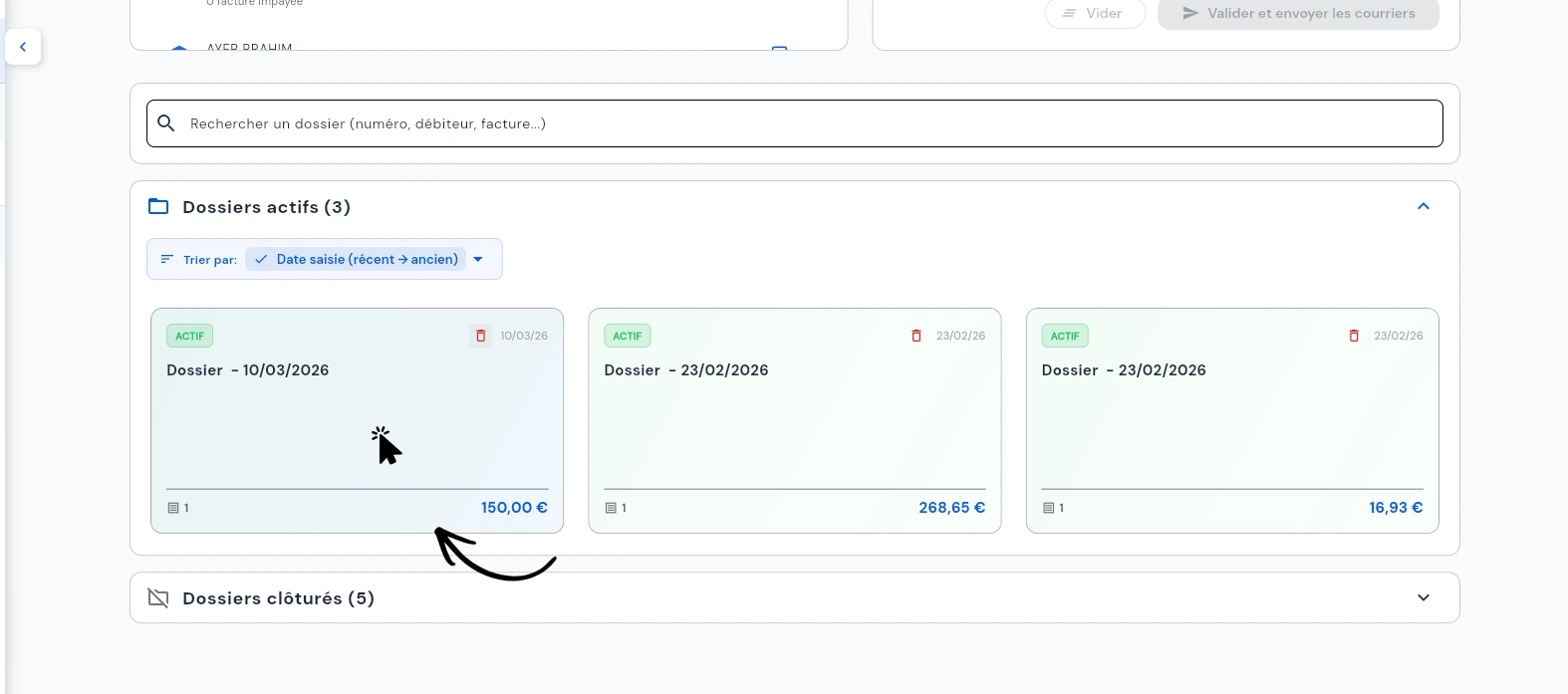The image size is (1568, 694).
Task: Click the trash icon on the 16,93 € dossier
Action: pyautogui.click(x=1354, y=336)
